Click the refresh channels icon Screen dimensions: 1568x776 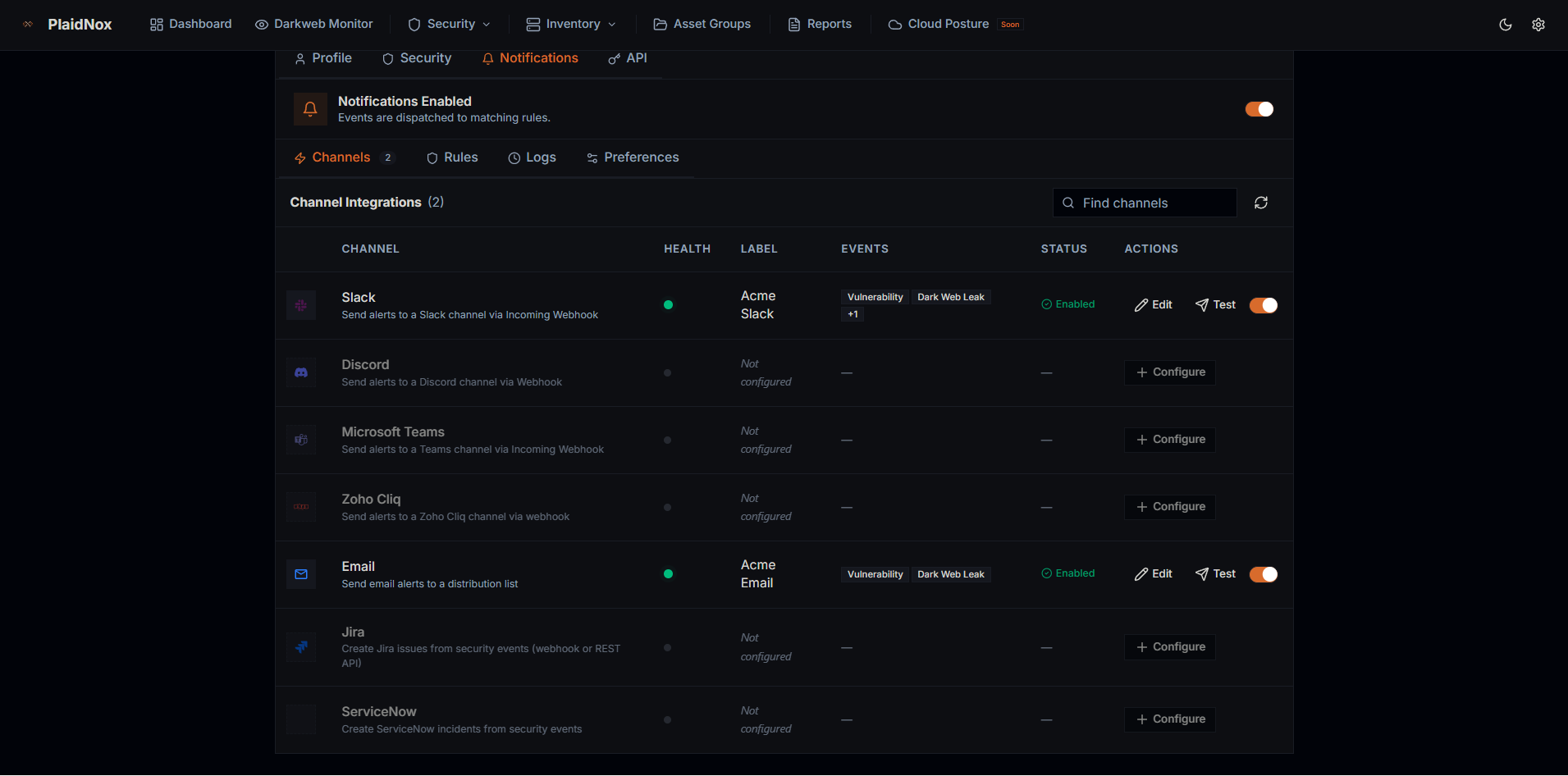[1260, 203]
